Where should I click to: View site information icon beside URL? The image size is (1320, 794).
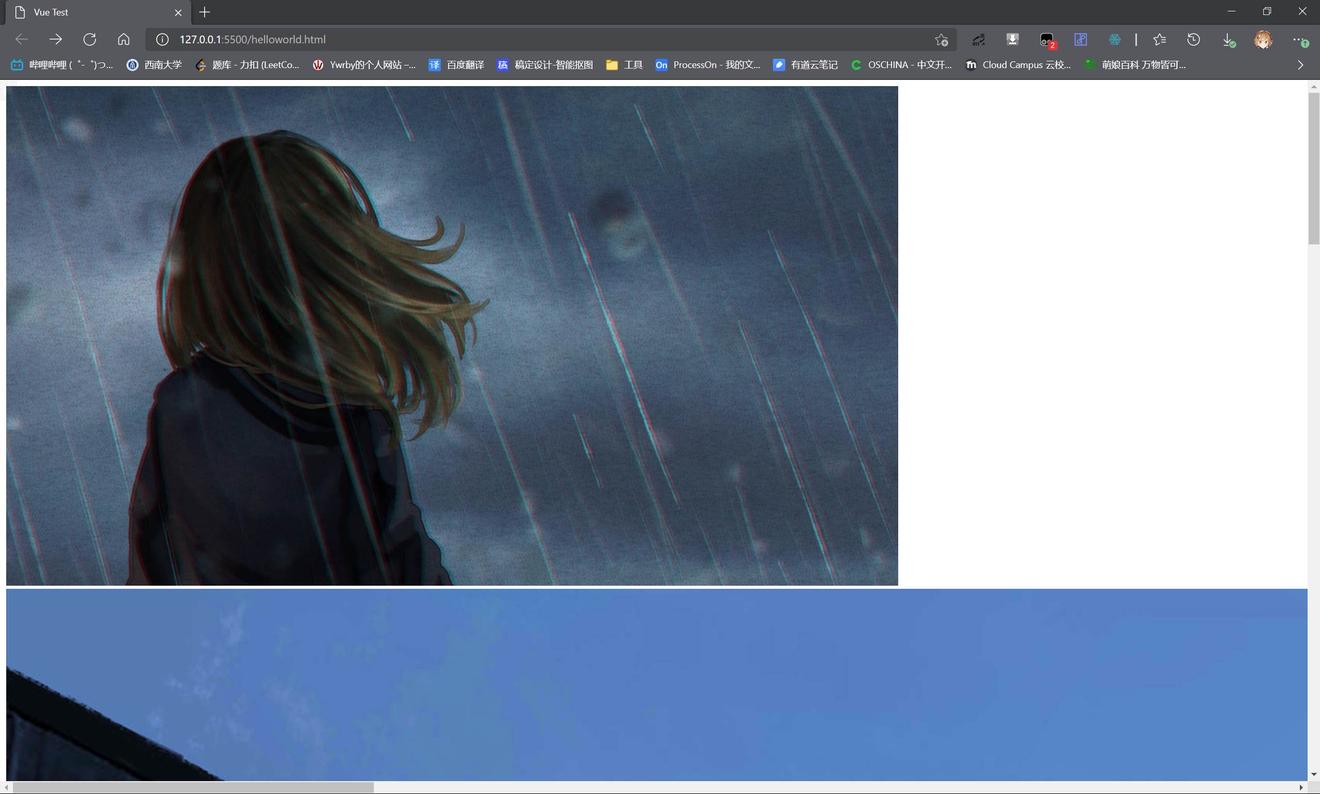[162, 39]
